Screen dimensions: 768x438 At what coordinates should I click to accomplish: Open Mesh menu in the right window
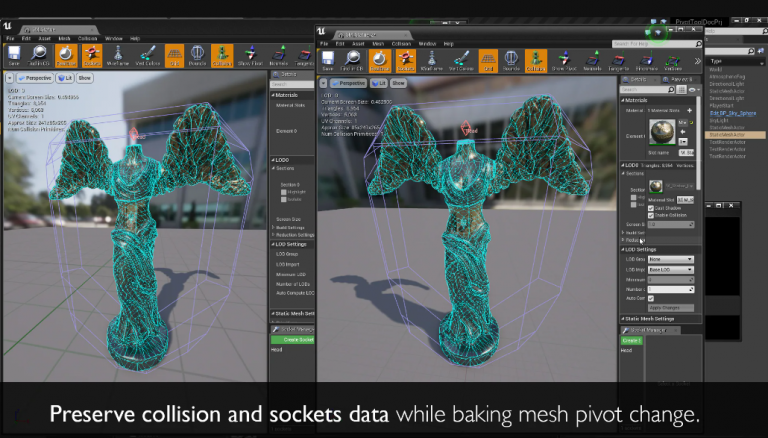point(378,44)
